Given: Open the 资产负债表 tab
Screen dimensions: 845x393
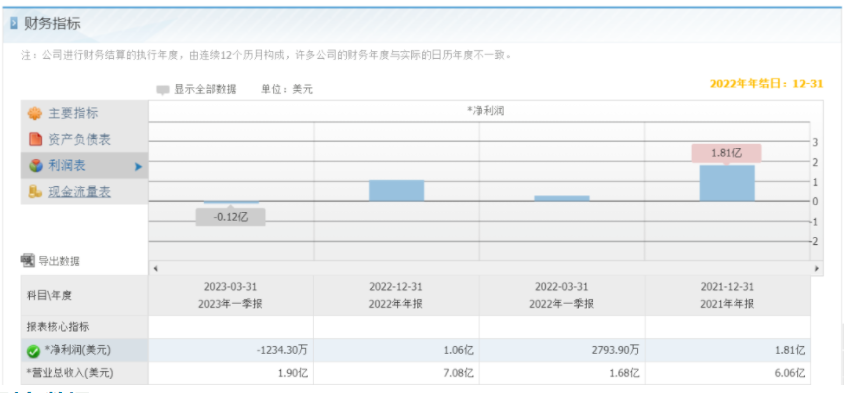Looking at the screenshot, I should 85,140.
